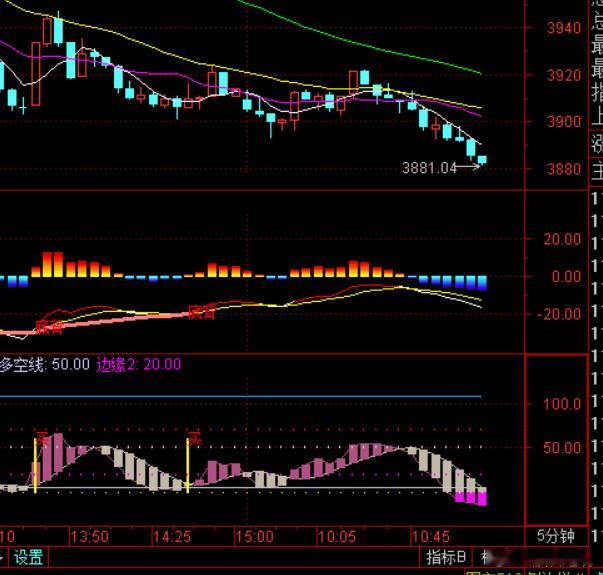
Task: Click the 10:45 time axis label
Action: click(x=431, y=536)
